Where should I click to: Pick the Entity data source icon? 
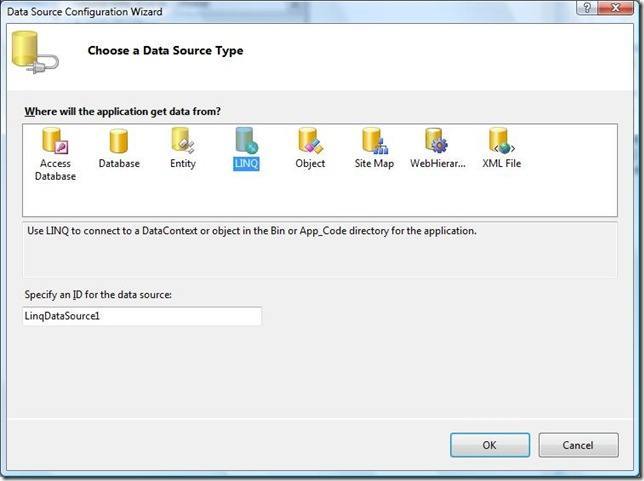point(182,143)
